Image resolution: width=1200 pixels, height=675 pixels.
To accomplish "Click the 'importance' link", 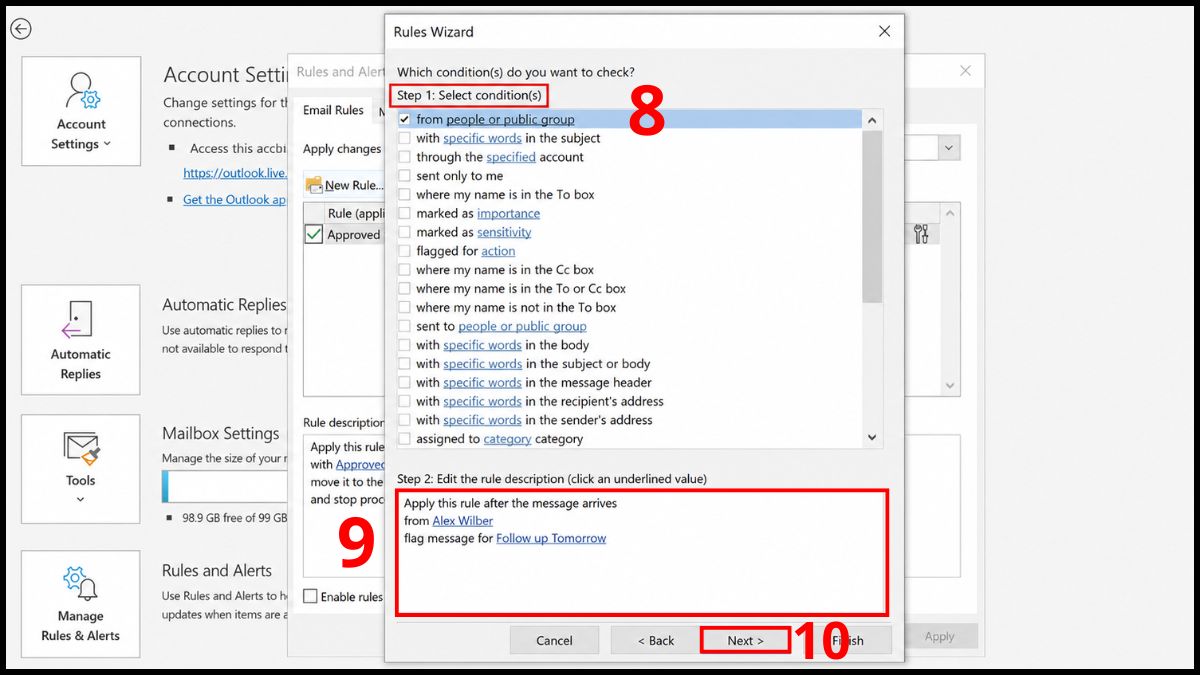I will click(508, 213).
